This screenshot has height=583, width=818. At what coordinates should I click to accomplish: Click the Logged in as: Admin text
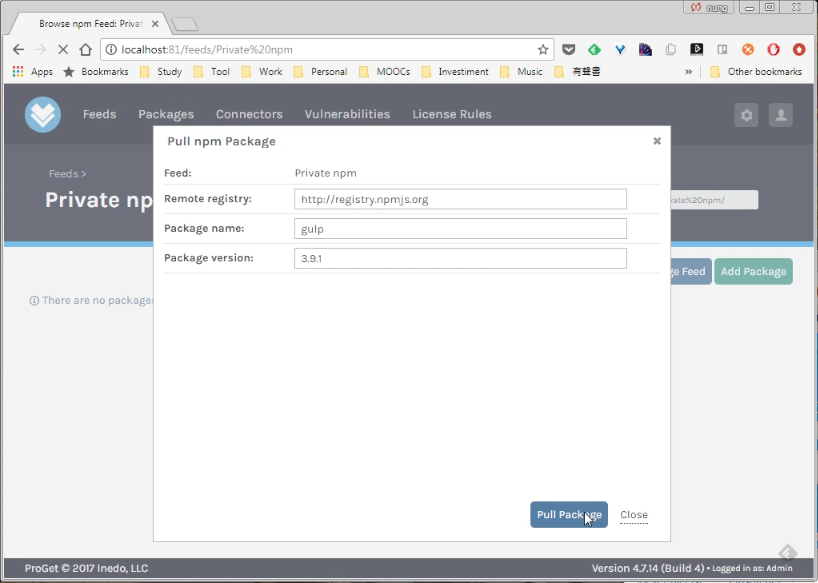(752, 568)
